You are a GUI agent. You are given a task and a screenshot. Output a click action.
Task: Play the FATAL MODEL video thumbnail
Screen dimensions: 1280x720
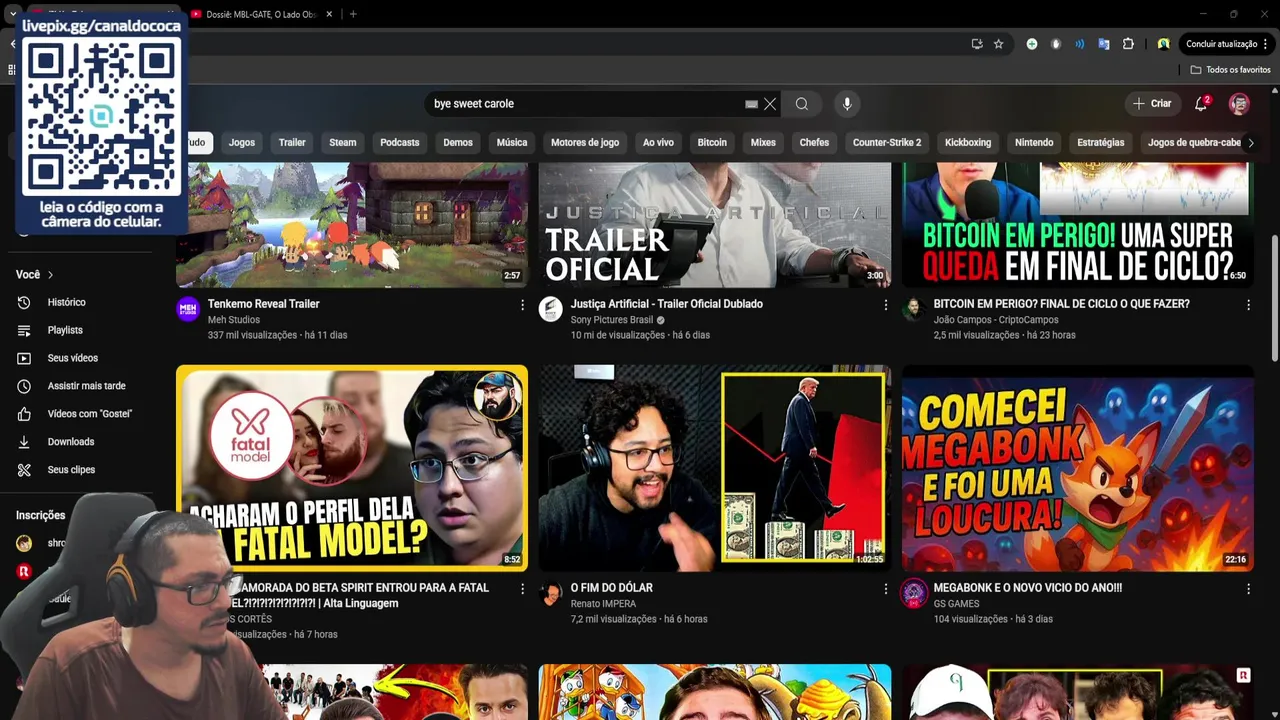pos(352,468)
